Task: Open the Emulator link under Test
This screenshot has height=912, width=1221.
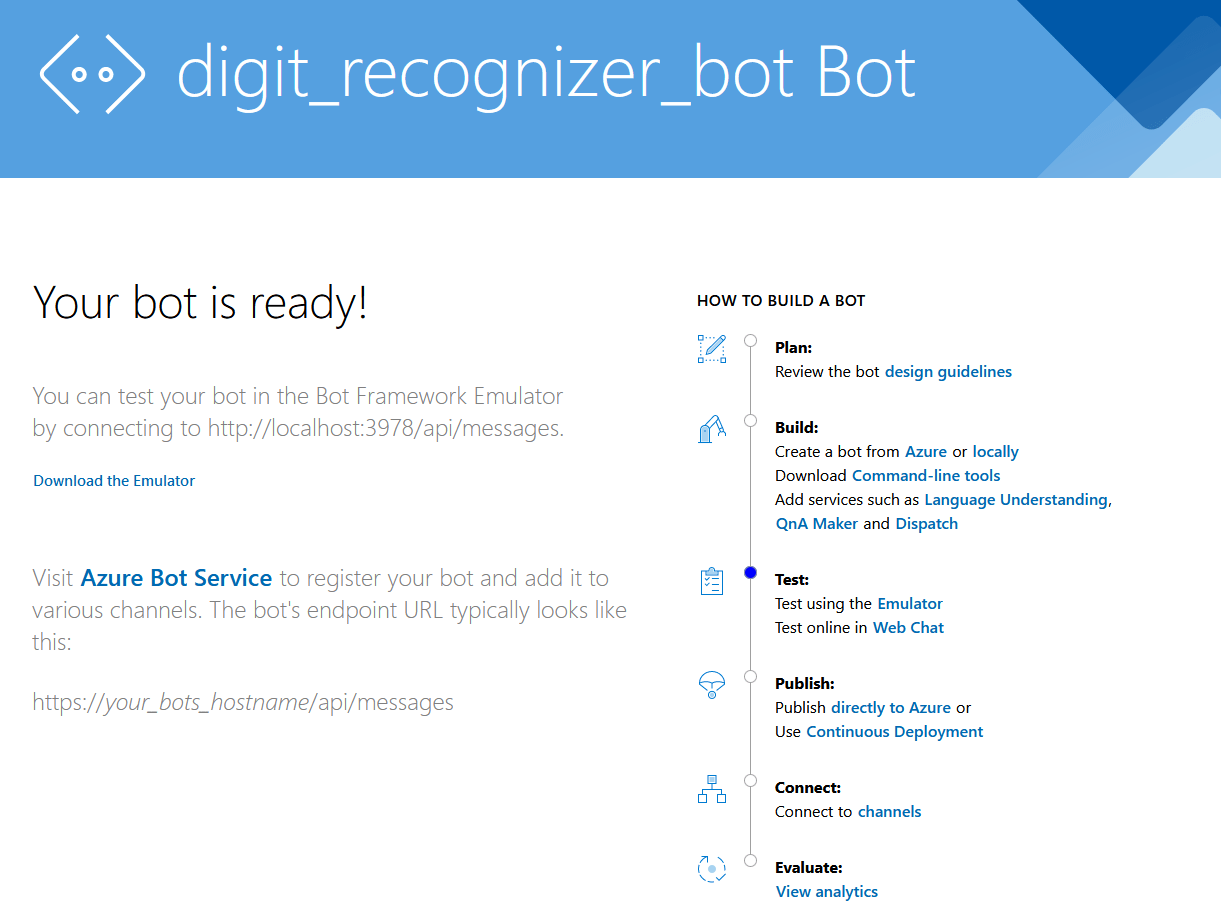Action: pos(910,604)
